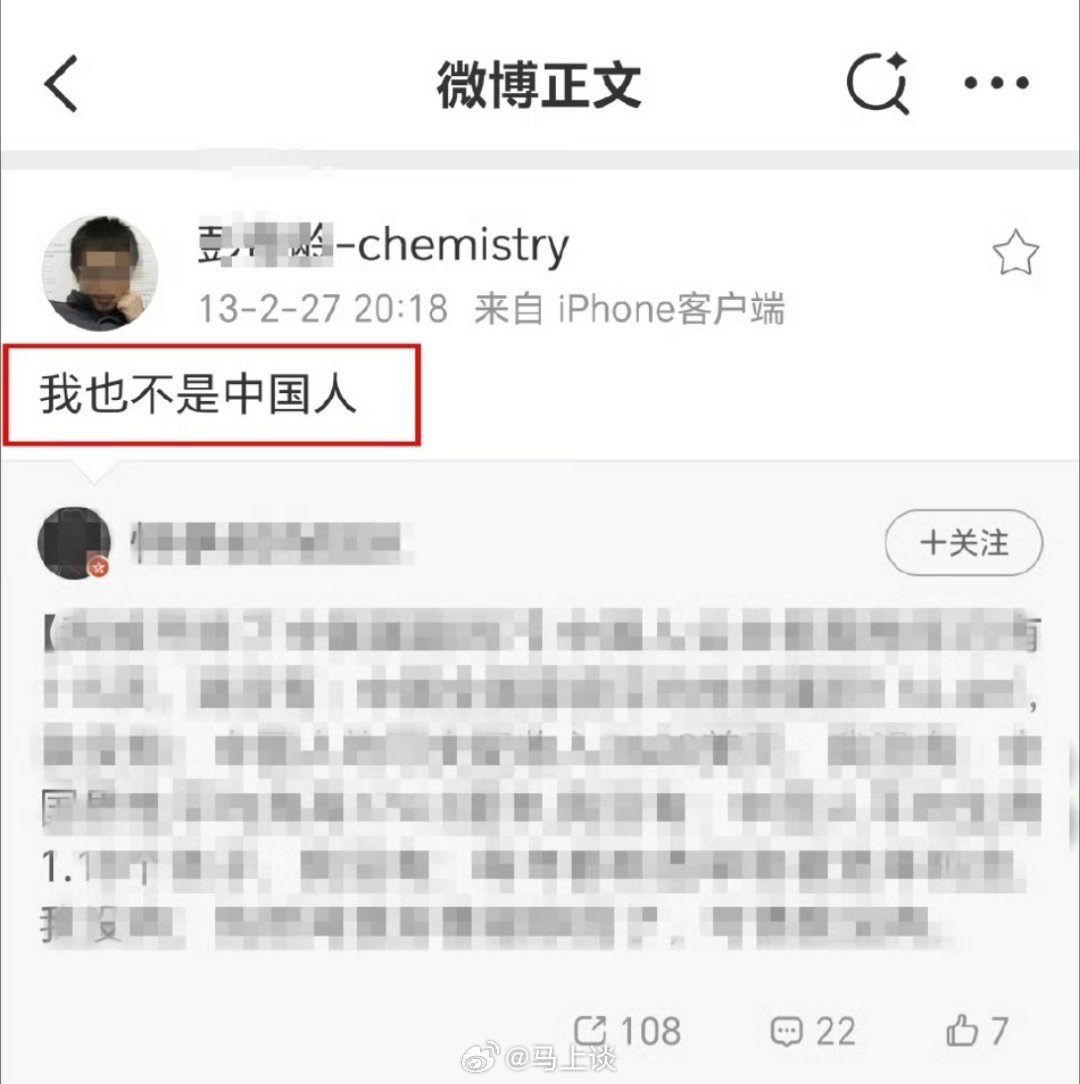Follow the author with +关注 button
Viewport: 1080px width, 1084px height.
964,543
